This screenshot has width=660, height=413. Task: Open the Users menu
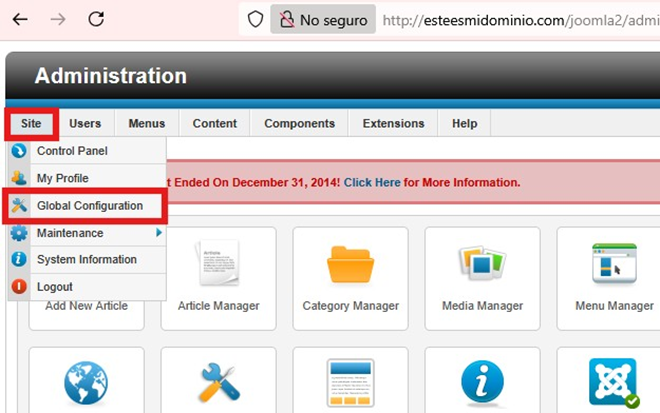point(85,123)
